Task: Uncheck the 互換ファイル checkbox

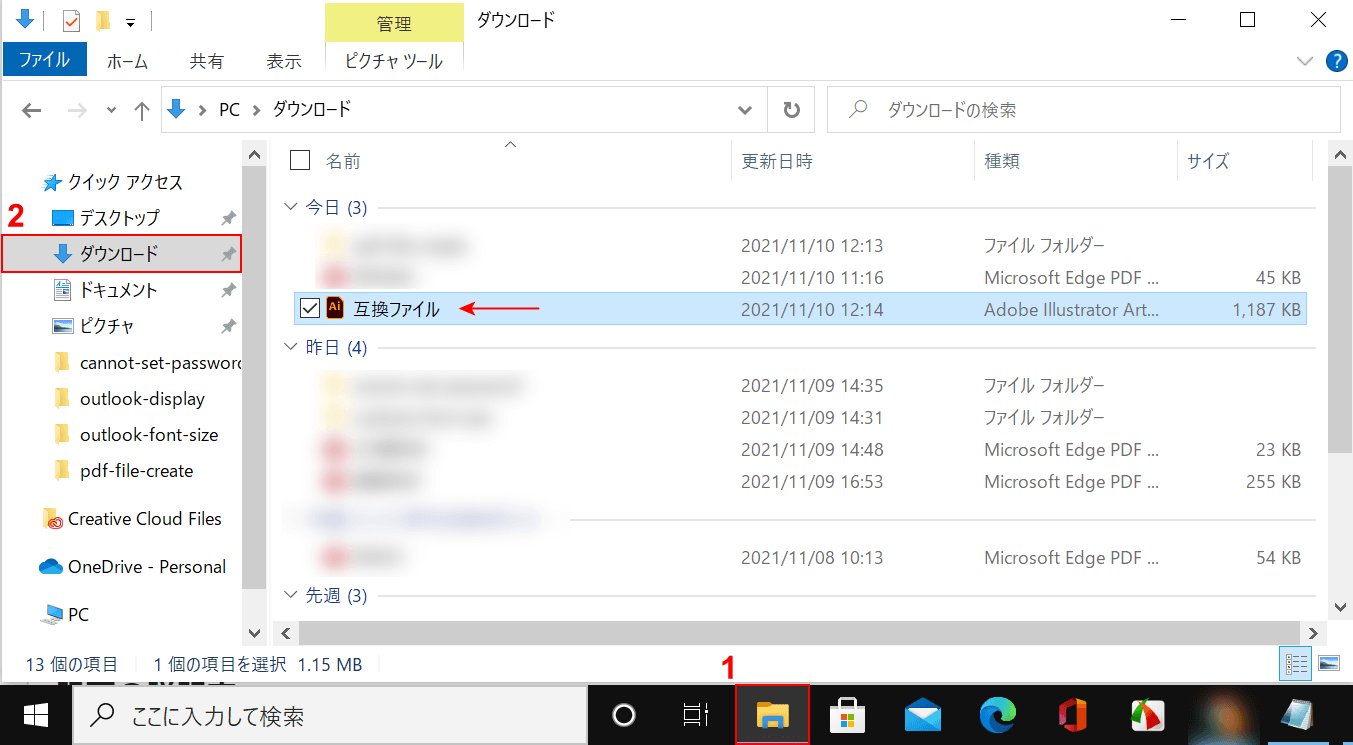Action: tap(308, 309)
